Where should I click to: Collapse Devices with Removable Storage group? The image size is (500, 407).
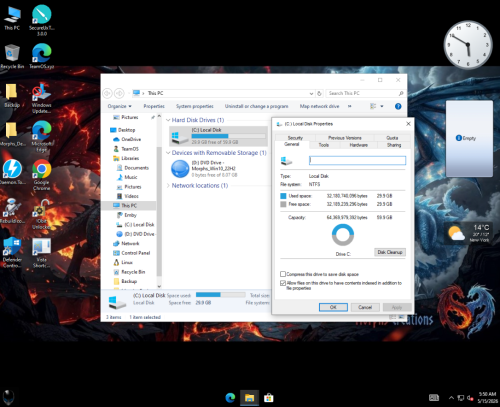168,153
